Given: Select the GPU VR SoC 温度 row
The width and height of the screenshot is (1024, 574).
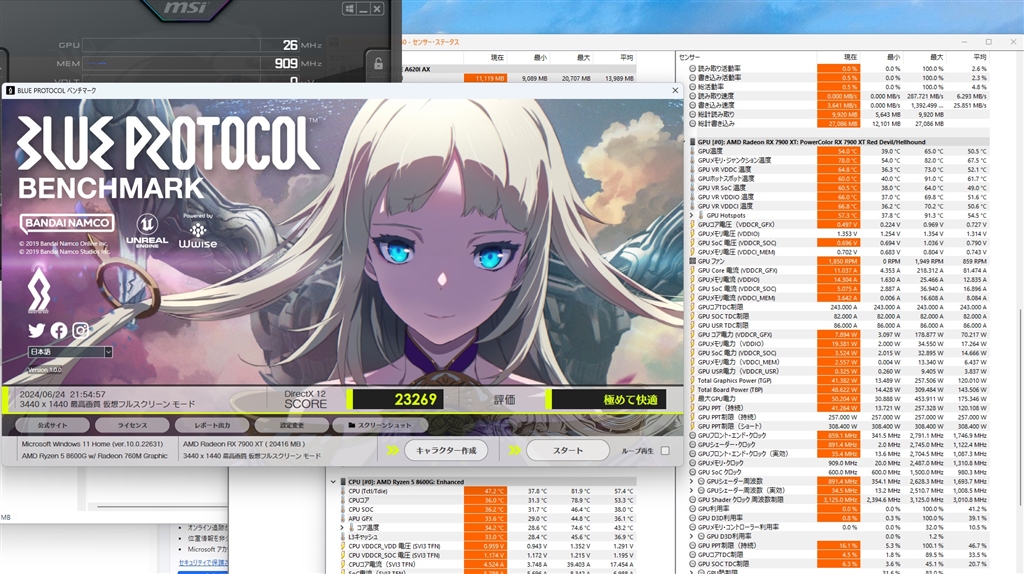Looking at the screenshot, I should pyautogui.click(x=839, y=187).
